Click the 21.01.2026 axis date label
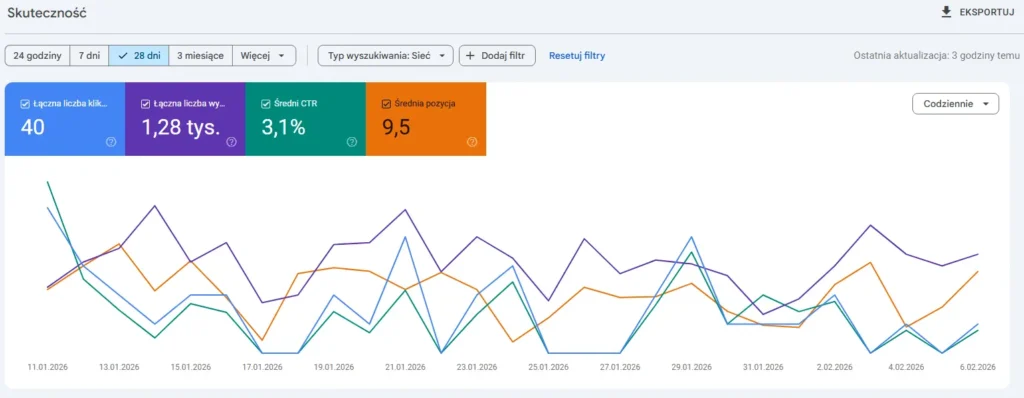Image resolution: width=1024 pixels, height=398 pixels. coord(405,367)
